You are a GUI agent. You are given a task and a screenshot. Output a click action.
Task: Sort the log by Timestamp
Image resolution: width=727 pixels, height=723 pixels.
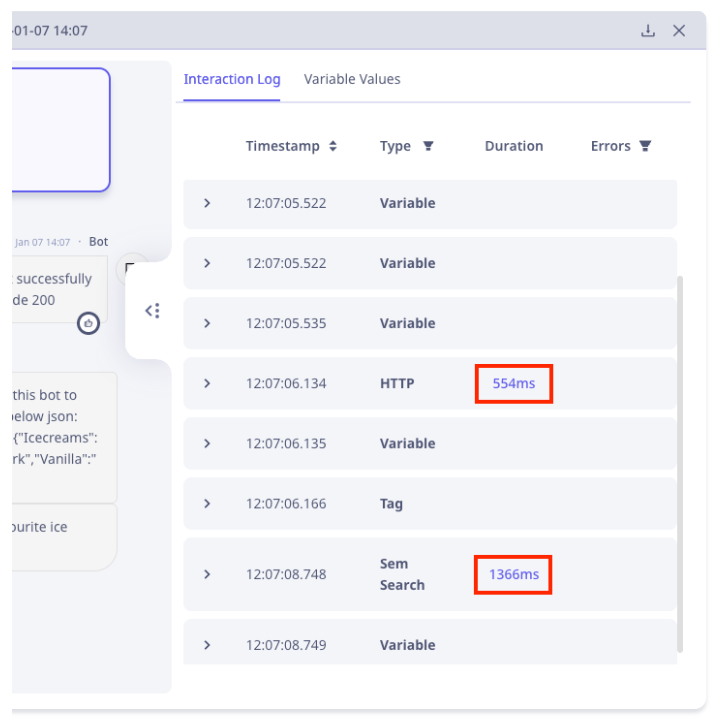tap(332, 146)
